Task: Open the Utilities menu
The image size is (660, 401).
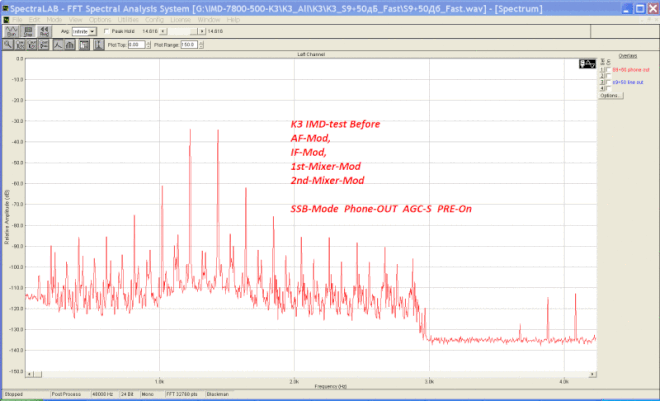Action: [128, 20]
